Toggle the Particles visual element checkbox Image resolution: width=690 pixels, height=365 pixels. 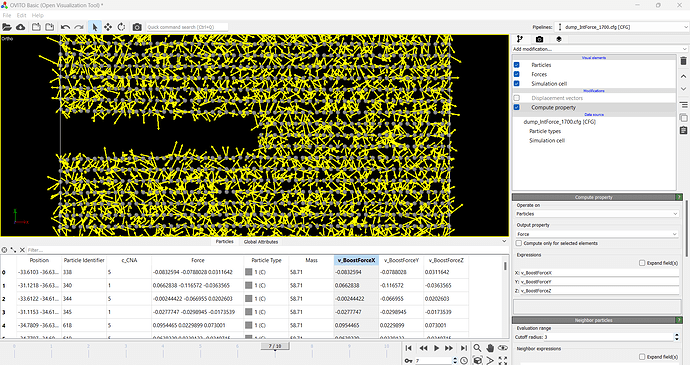[517, 65]
